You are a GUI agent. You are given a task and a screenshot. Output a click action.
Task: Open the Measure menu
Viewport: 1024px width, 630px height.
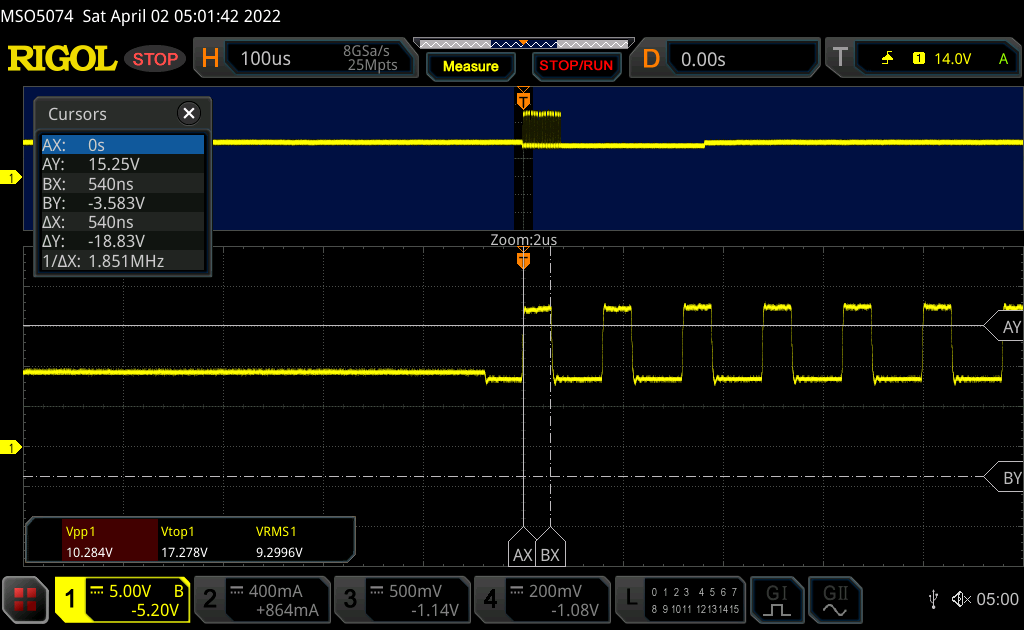tap(470, 66)
